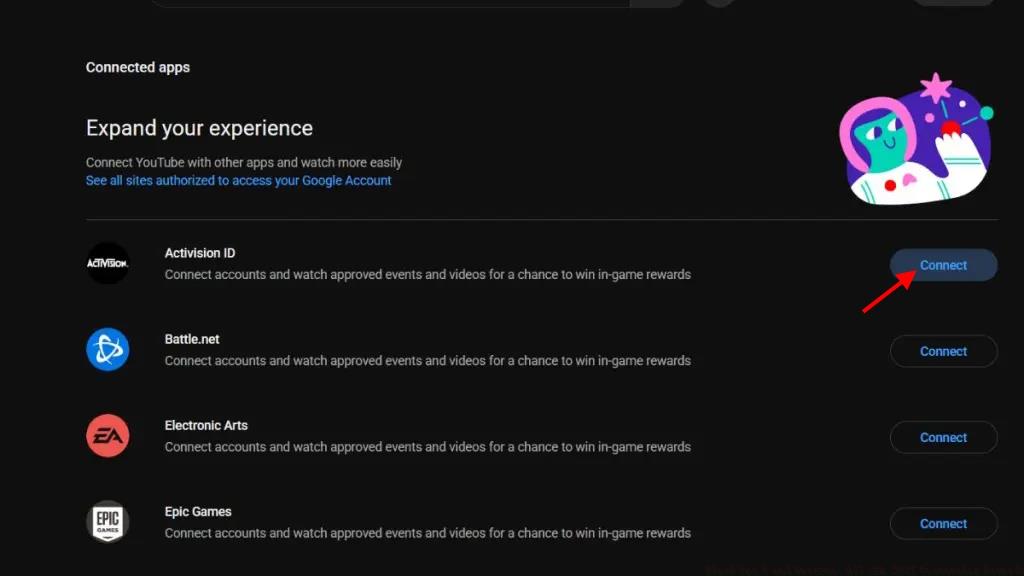Click the Electronic Arts row description

click(x=427, y=446)
